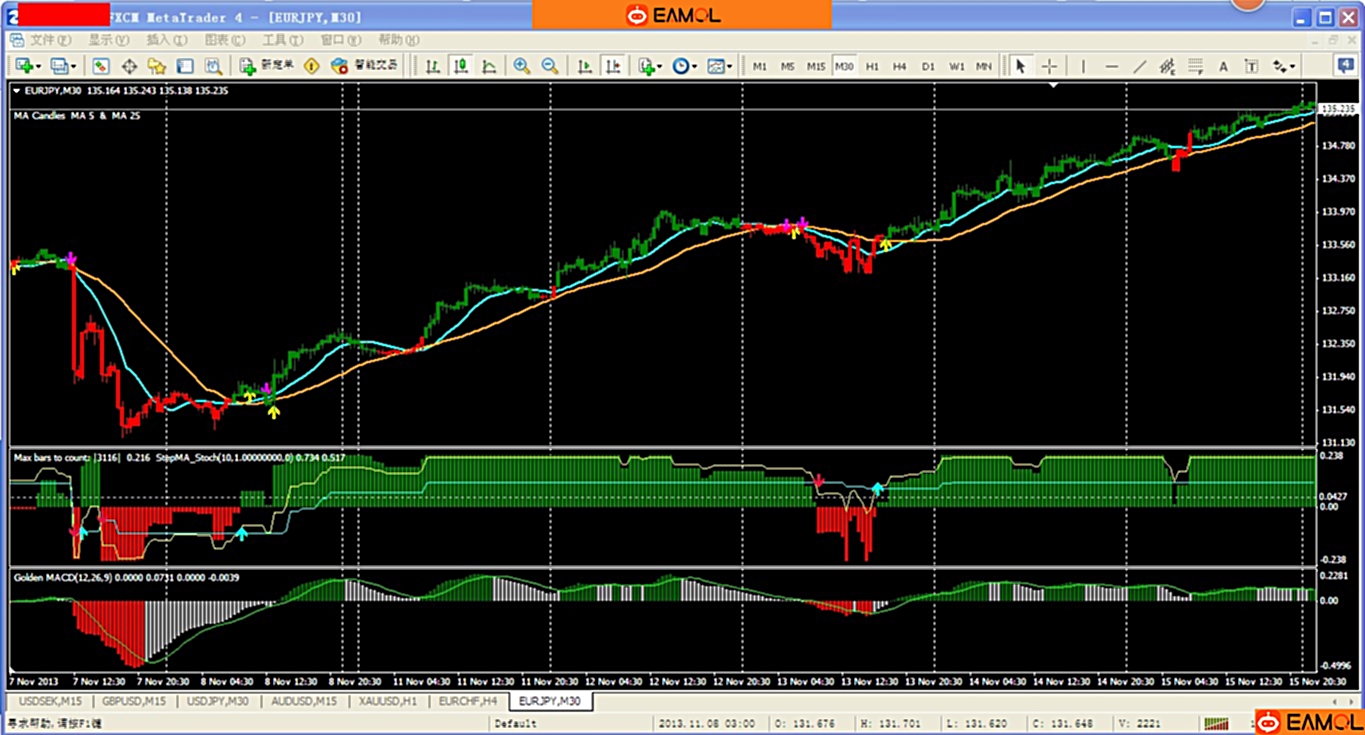Switch to the USDSEK,M15 chart tab
1365x735 pixels.
coord(50,701)
